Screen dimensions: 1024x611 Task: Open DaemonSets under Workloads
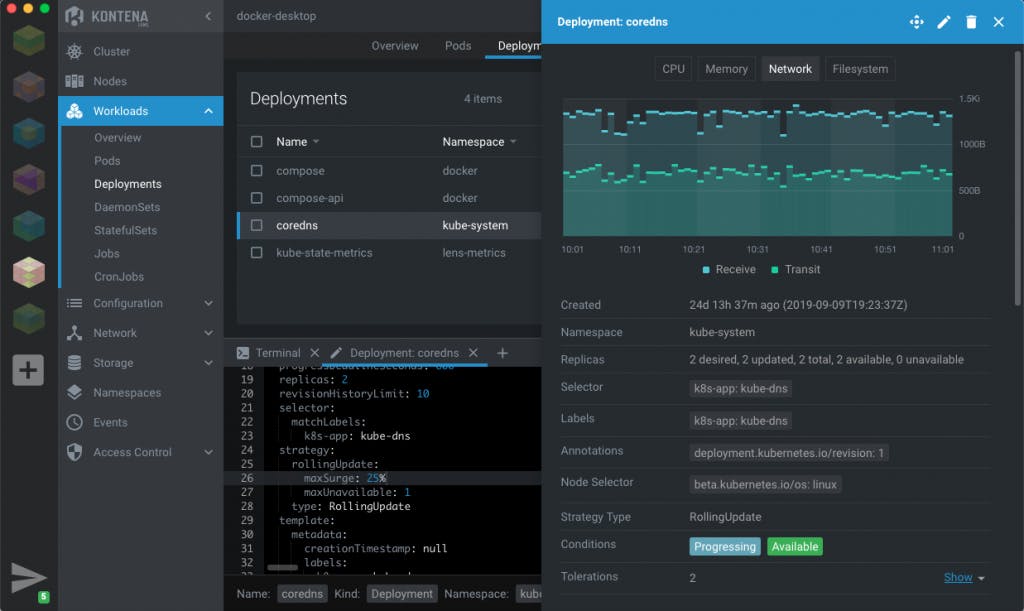click(127, 207)
